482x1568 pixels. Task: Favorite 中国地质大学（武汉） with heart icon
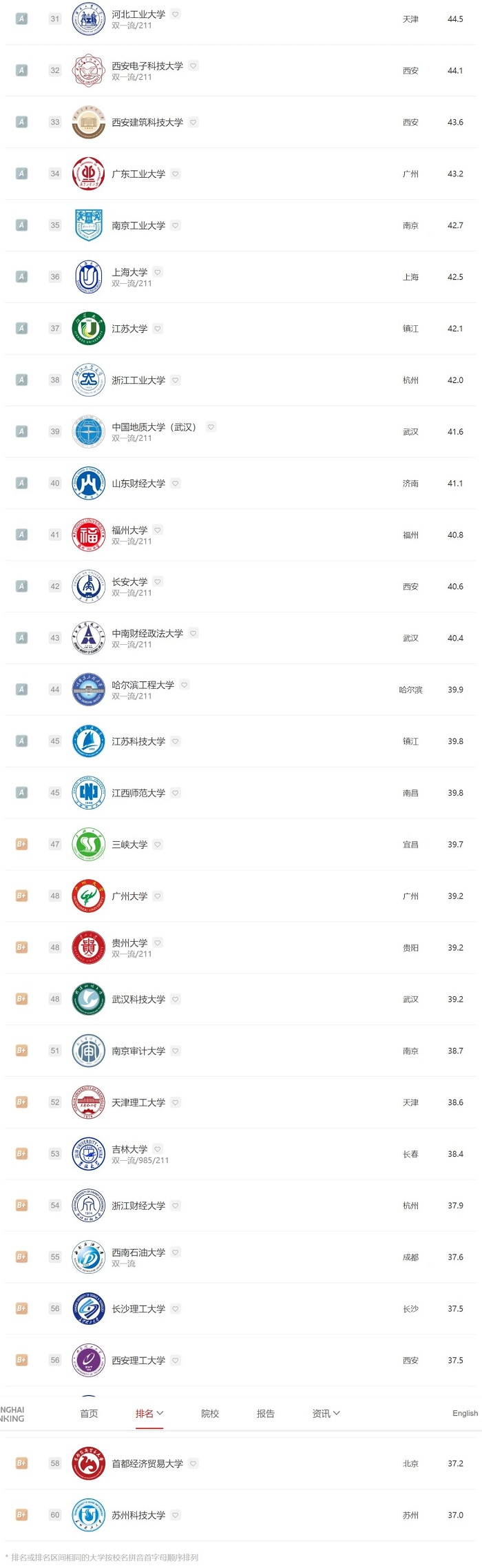tap(211, 427)
